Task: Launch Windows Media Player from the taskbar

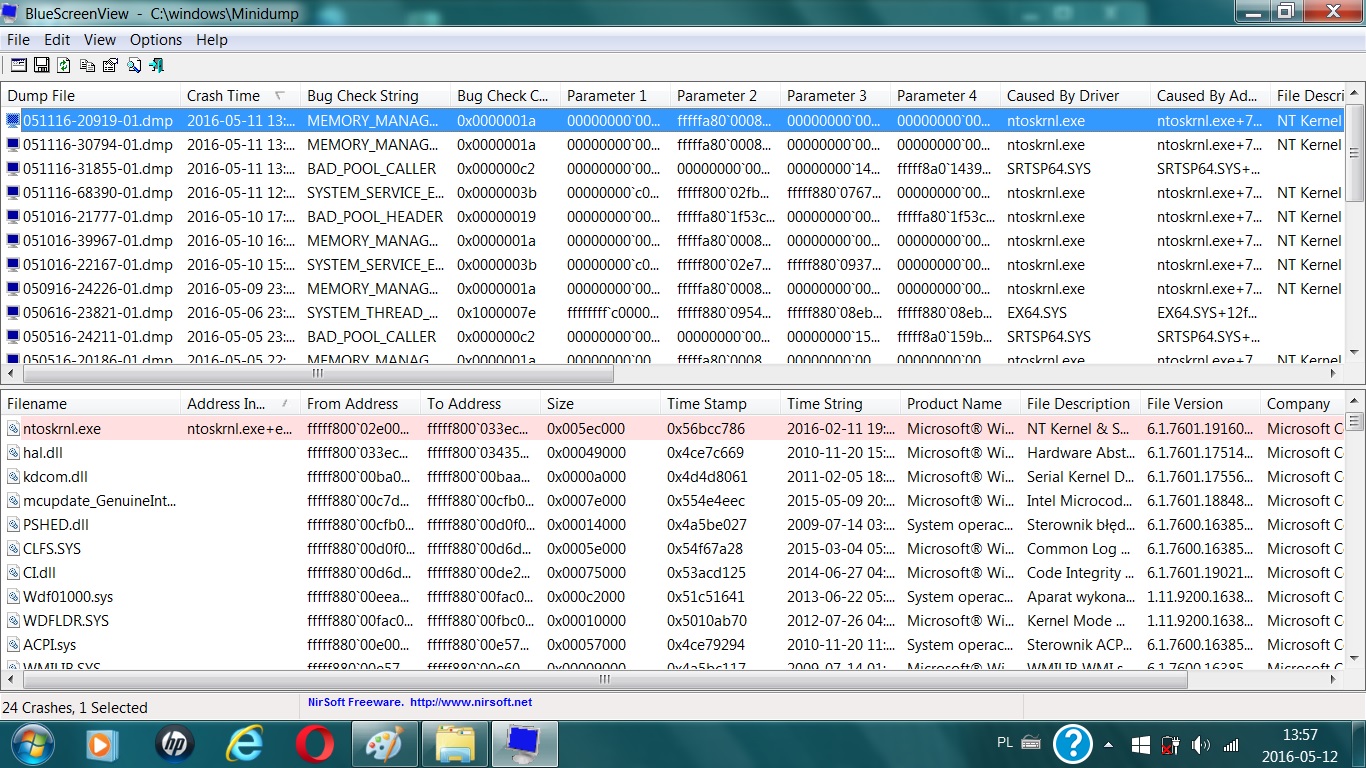Action: click(100, 744)
